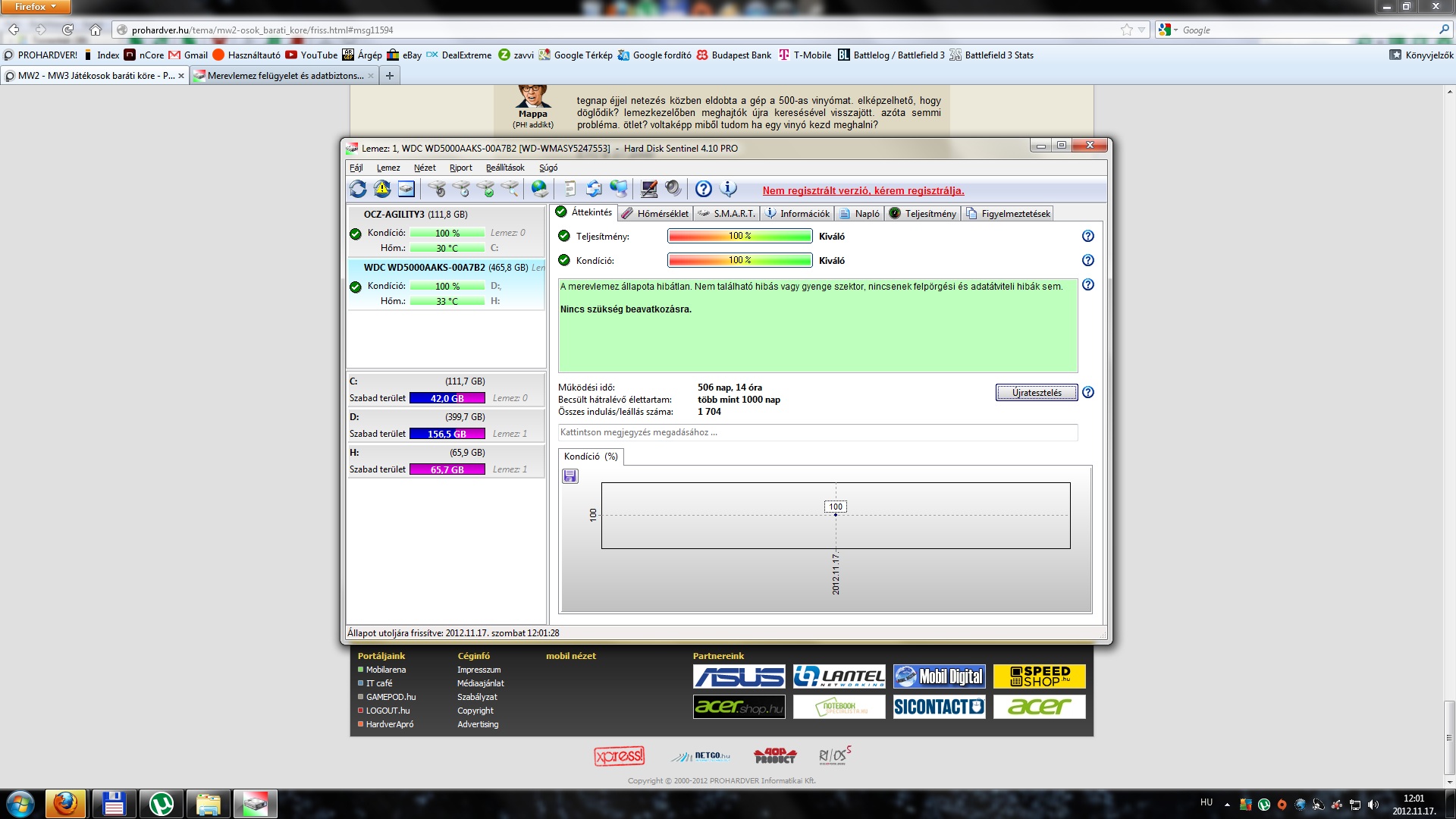The height and width of the screenshot is (819, 1456).
Task: Click the send report by email icon
Action: [595, 189]
